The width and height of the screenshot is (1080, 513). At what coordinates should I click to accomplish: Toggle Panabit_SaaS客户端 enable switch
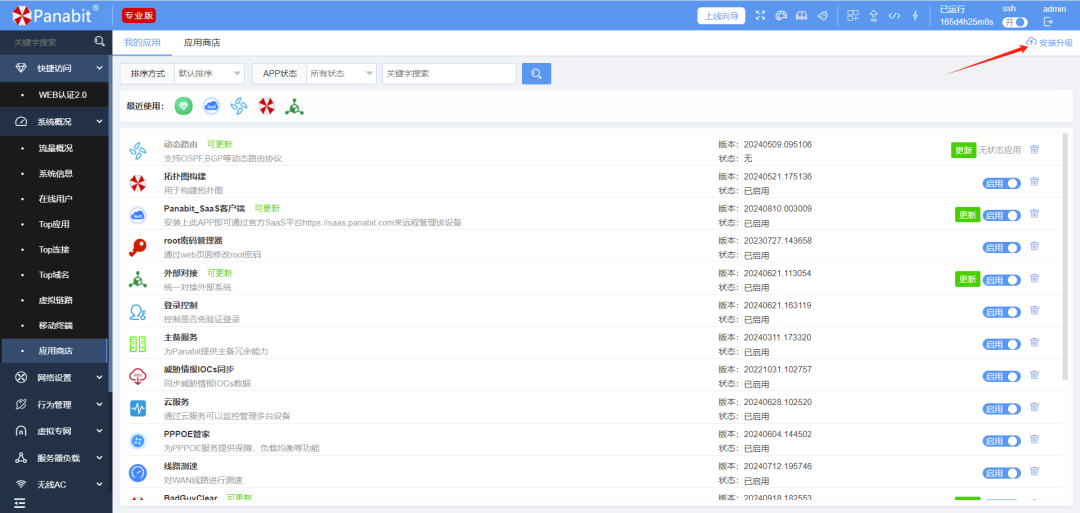(x=1001, y=216)
